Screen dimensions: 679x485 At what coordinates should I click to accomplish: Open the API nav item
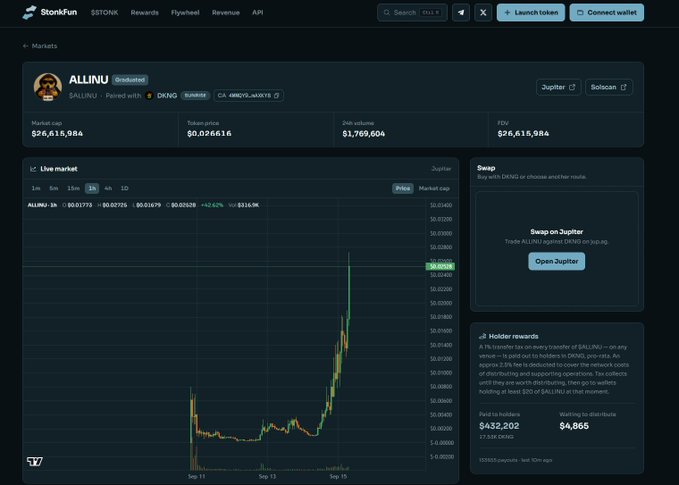click(258, 13)
